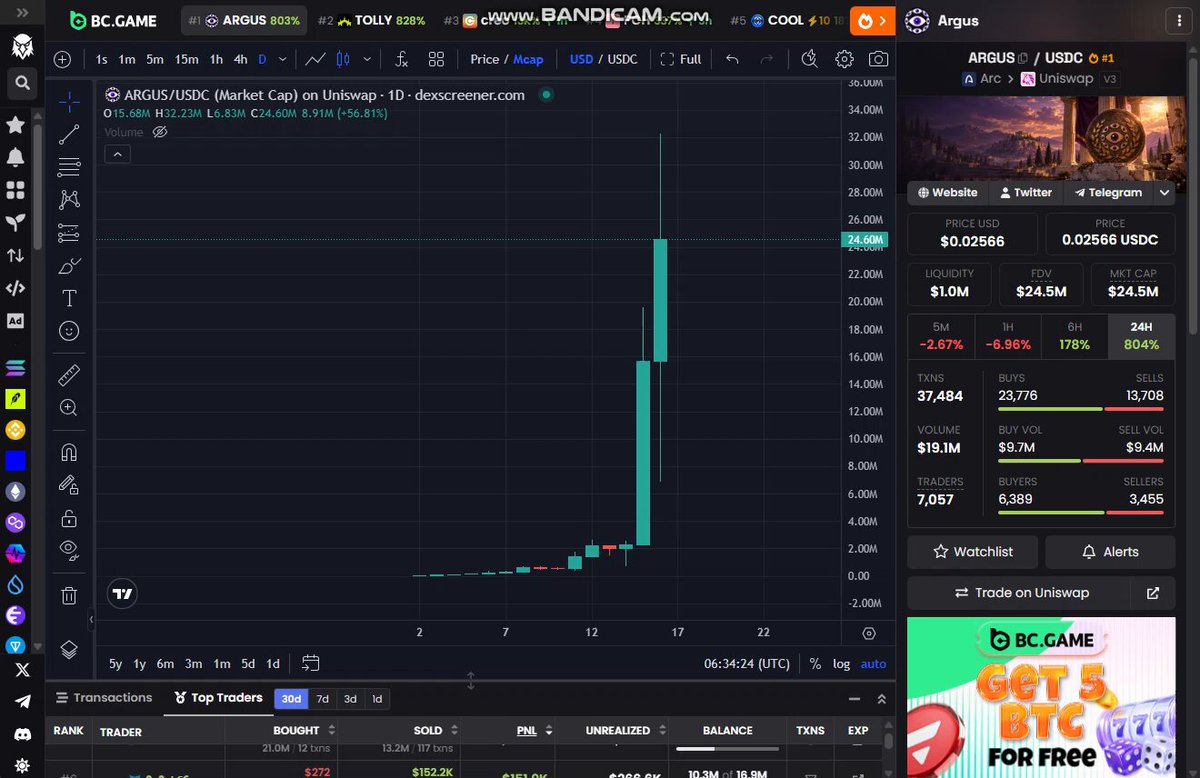Toggle Volume indicator visibility eye
This screenshot has height=778, width=1200.
pos(160,132)
